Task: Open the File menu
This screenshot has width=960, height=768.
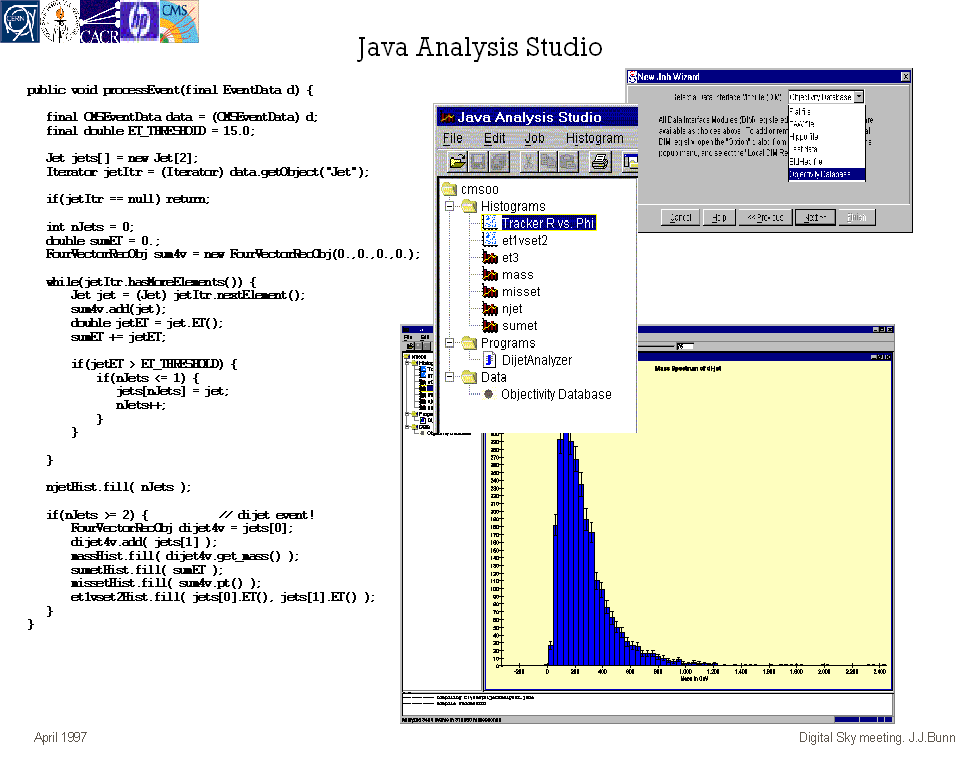Action: 453,138
